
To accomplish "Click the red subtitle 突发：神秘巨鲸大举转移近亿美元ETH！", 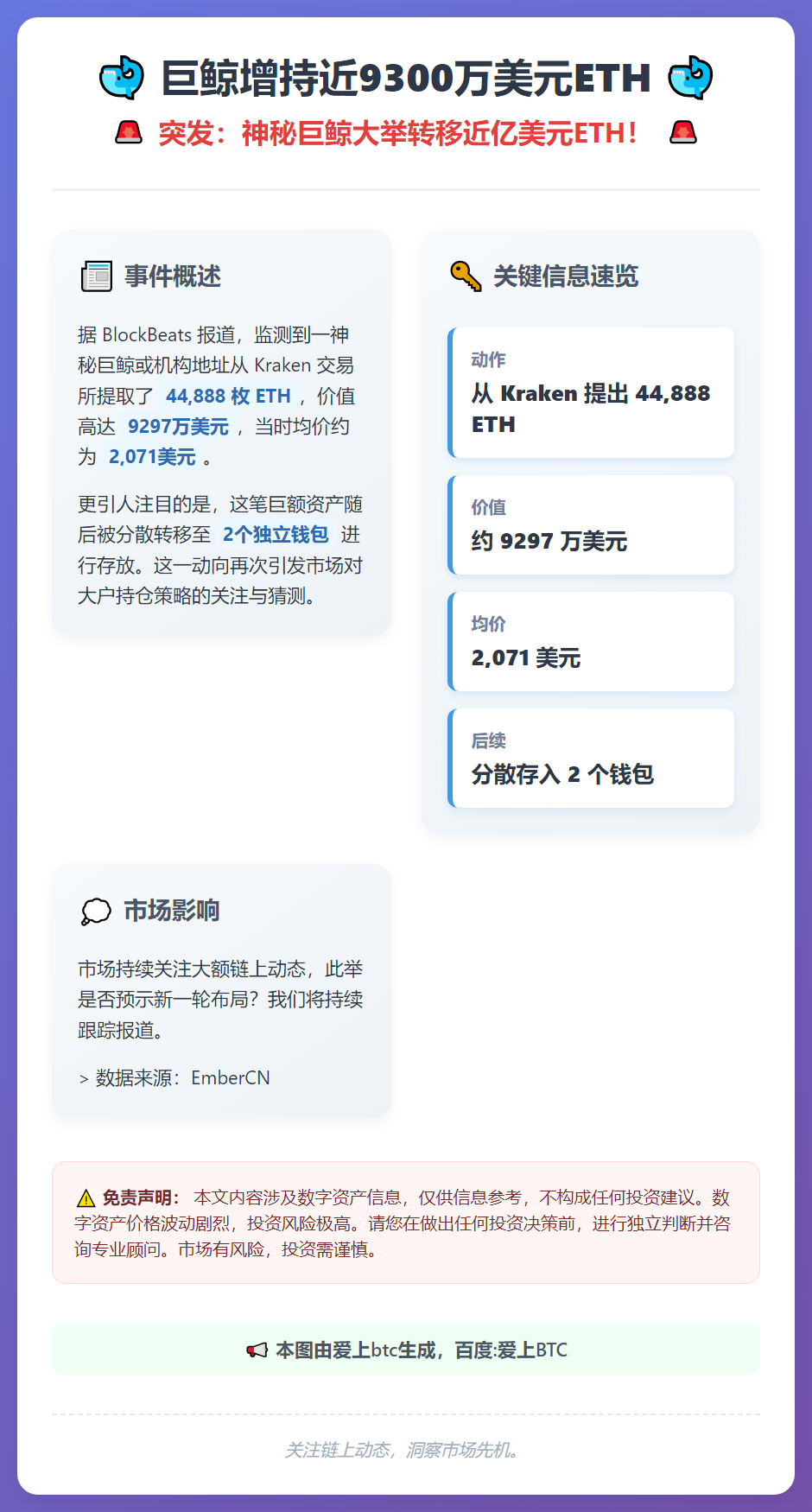I will coord(398,133).
